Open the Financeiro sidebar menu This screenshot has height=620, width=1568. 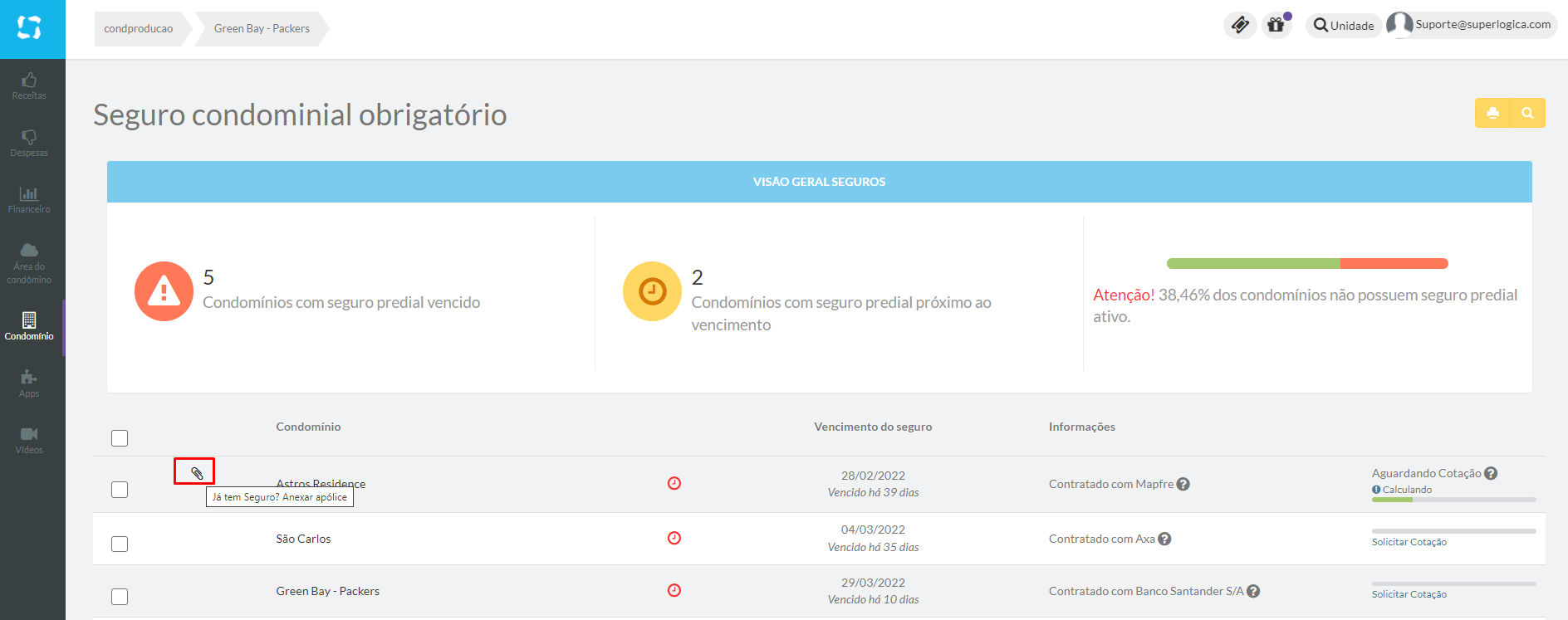pyautogui.click(x=29, y=200)
